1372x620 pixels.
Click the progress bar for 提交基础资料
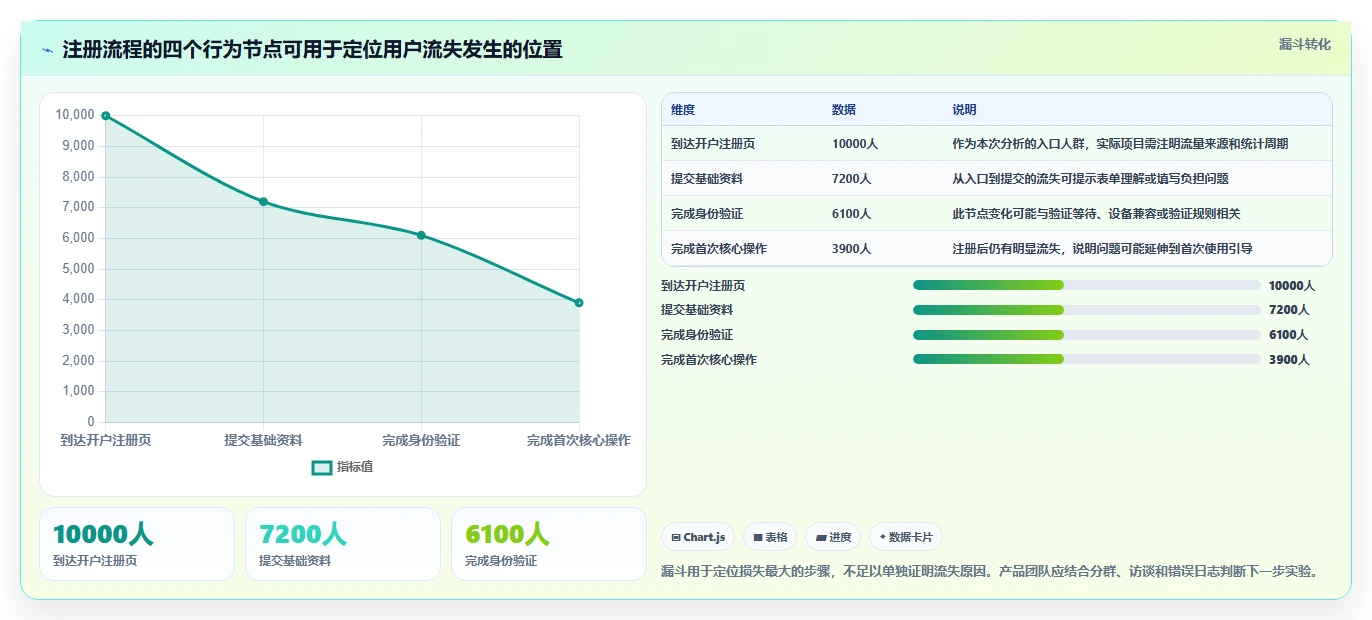tap(1087, 310)
